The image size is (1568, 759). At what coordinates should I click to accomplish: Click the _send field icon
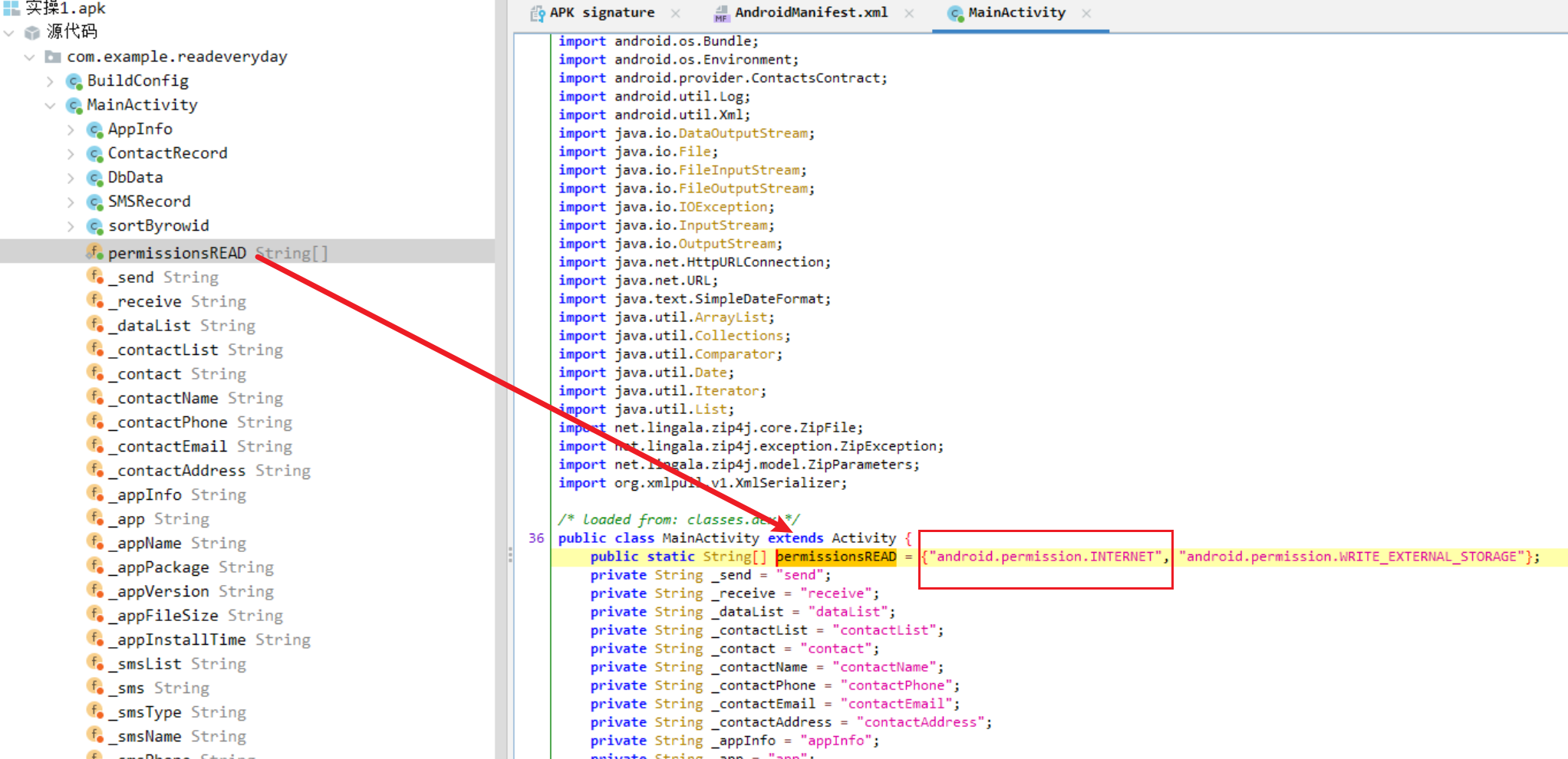point(95,277)
